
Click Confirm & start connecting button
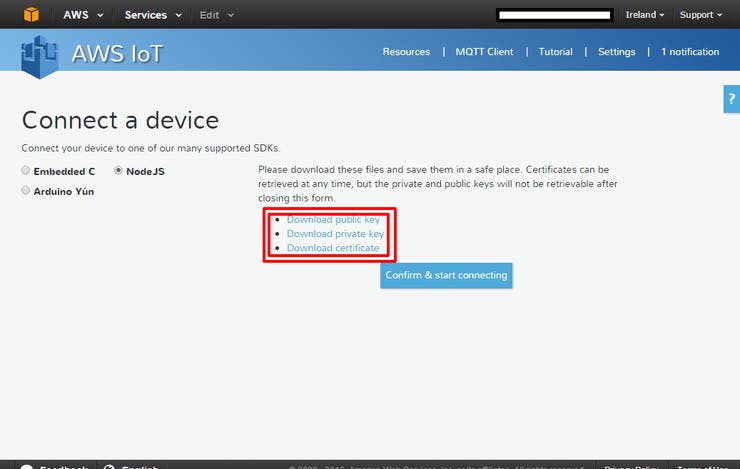[446, 275]
